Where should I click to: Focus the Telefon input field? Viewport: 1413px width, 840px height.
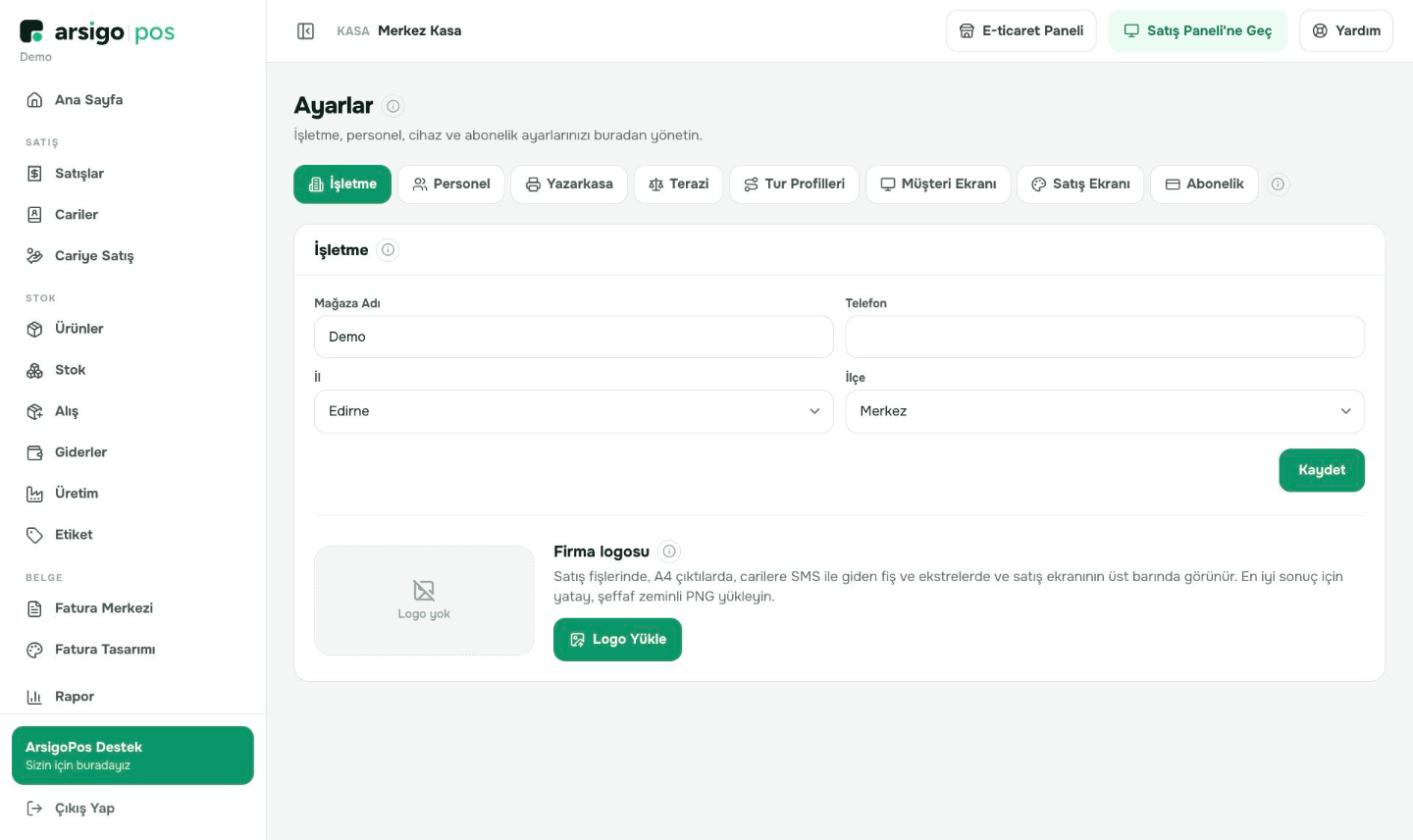pos(1105,337)
